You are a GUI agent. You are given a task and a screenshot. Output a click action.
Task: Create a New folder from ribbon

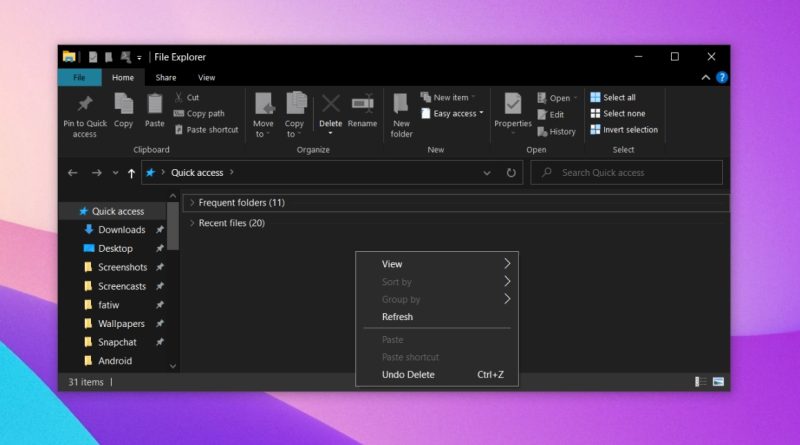[x=402, y=115]
